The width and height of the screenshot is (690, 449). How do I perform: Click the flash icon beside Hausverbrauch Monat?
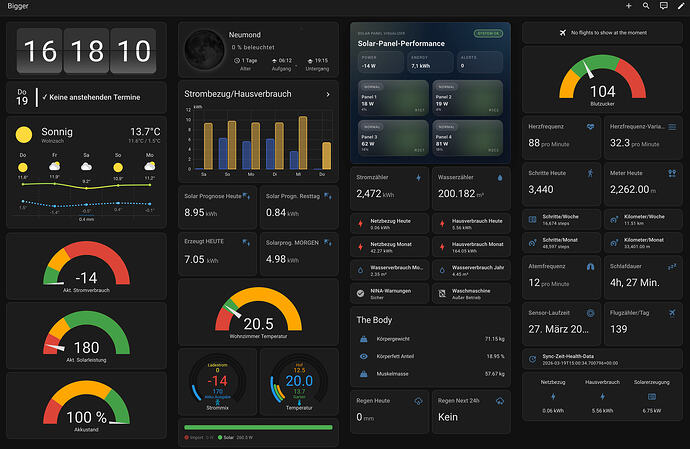pyautogui.click(x=442, y=247)
